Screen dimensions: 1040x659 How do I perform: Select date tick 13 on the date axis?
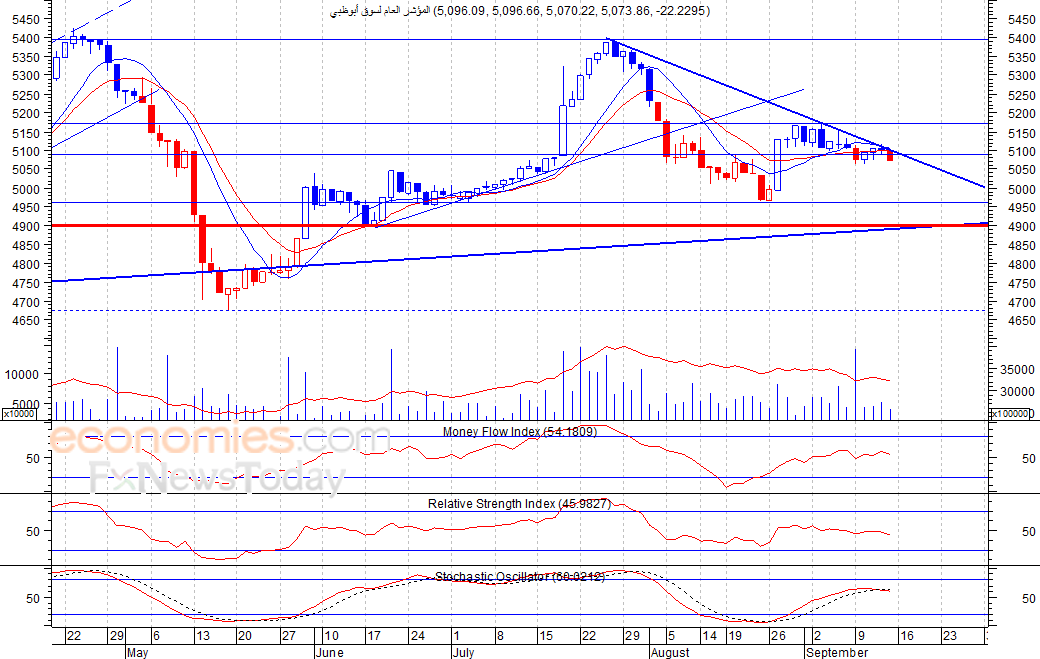click(202, 636)
